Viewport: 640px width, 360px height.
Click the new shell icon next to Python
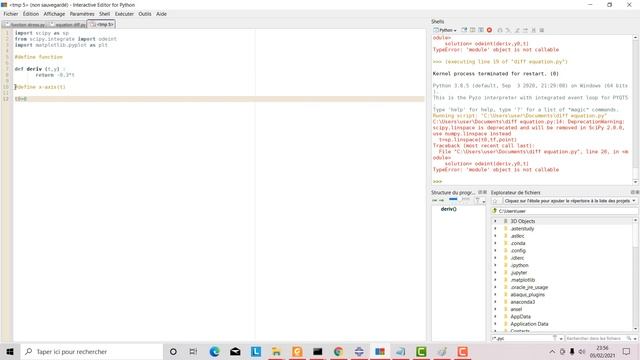[x=464, y=30]
